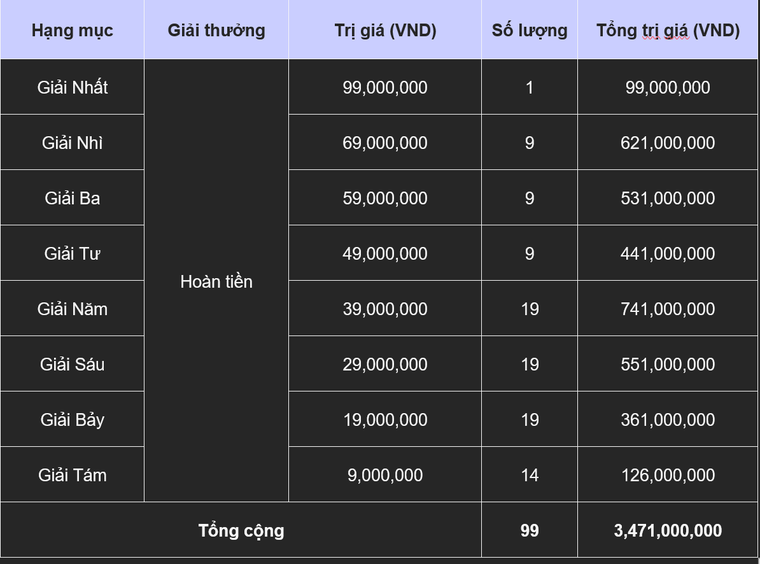Viewport: 760px width, 564px height.
Task: Click the "Tổng trị giá (VND)" header
Action: coord(668,30)
